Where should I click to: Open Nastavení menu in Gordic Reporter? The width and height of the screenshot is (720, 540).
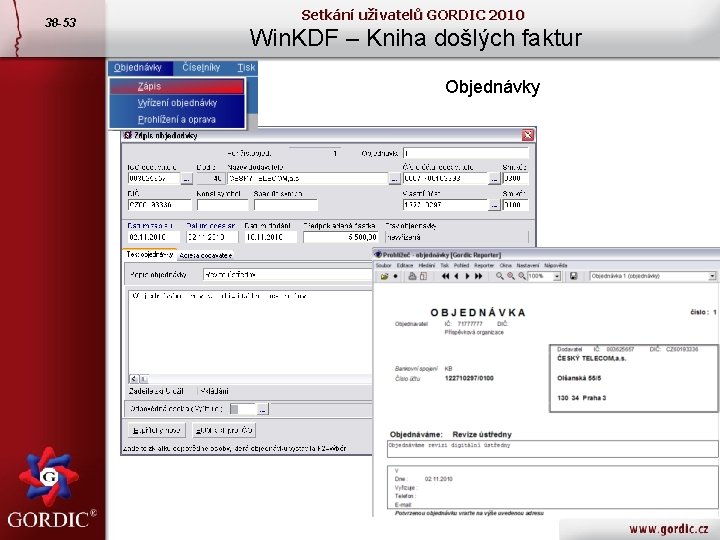(528, 265)
